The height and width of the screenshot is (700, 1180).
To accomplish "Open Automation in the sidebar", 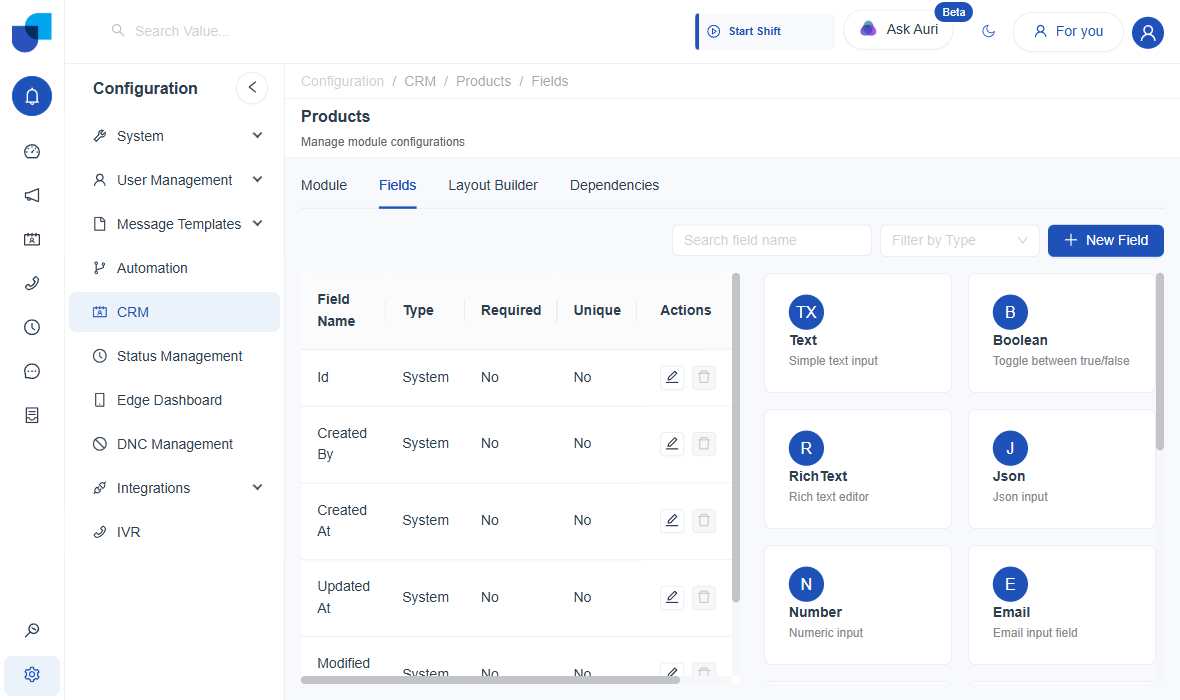I will click(175, 268).
